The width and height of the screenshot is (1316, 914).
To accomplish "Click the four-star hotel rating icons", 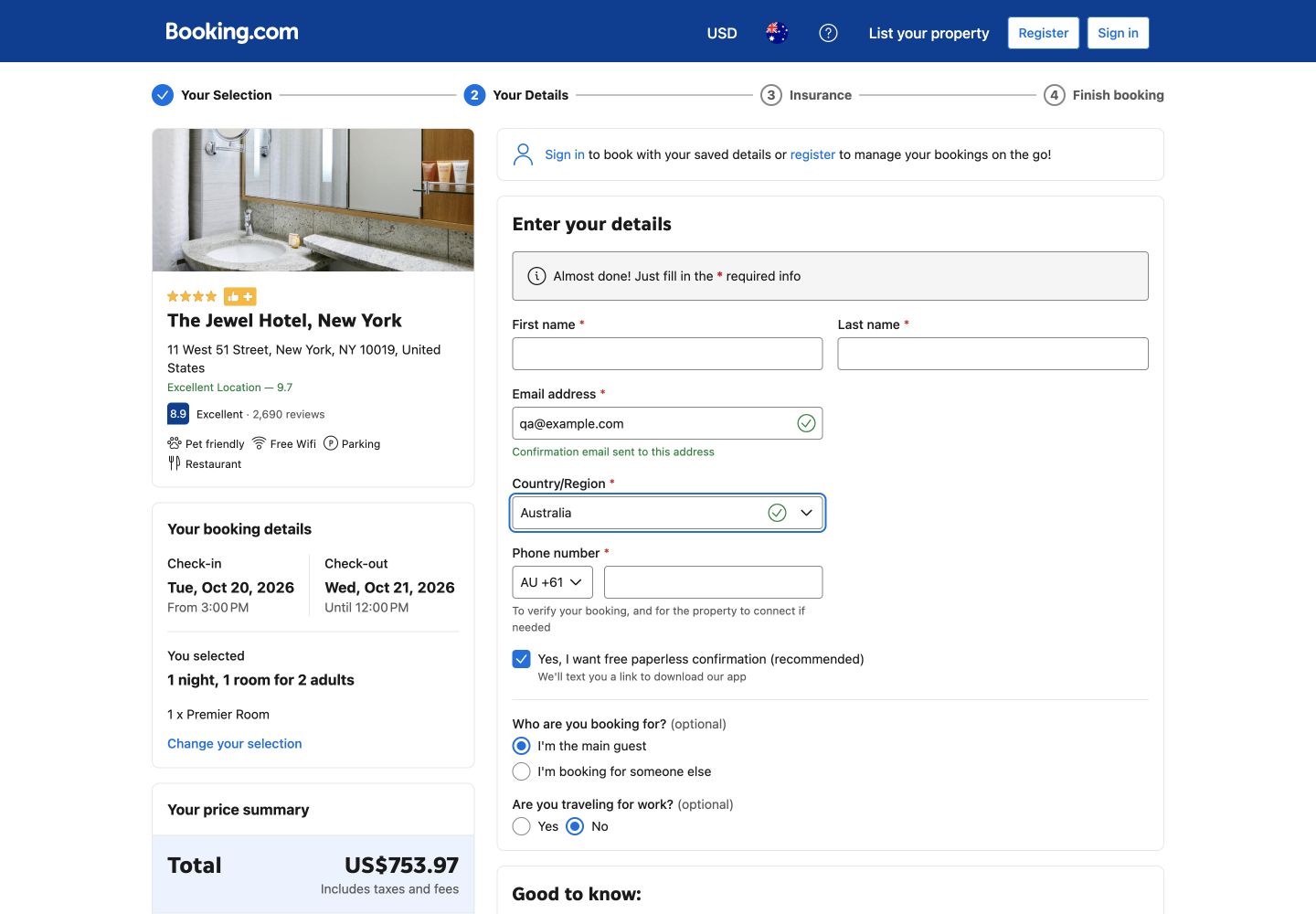I will (192, 296).
